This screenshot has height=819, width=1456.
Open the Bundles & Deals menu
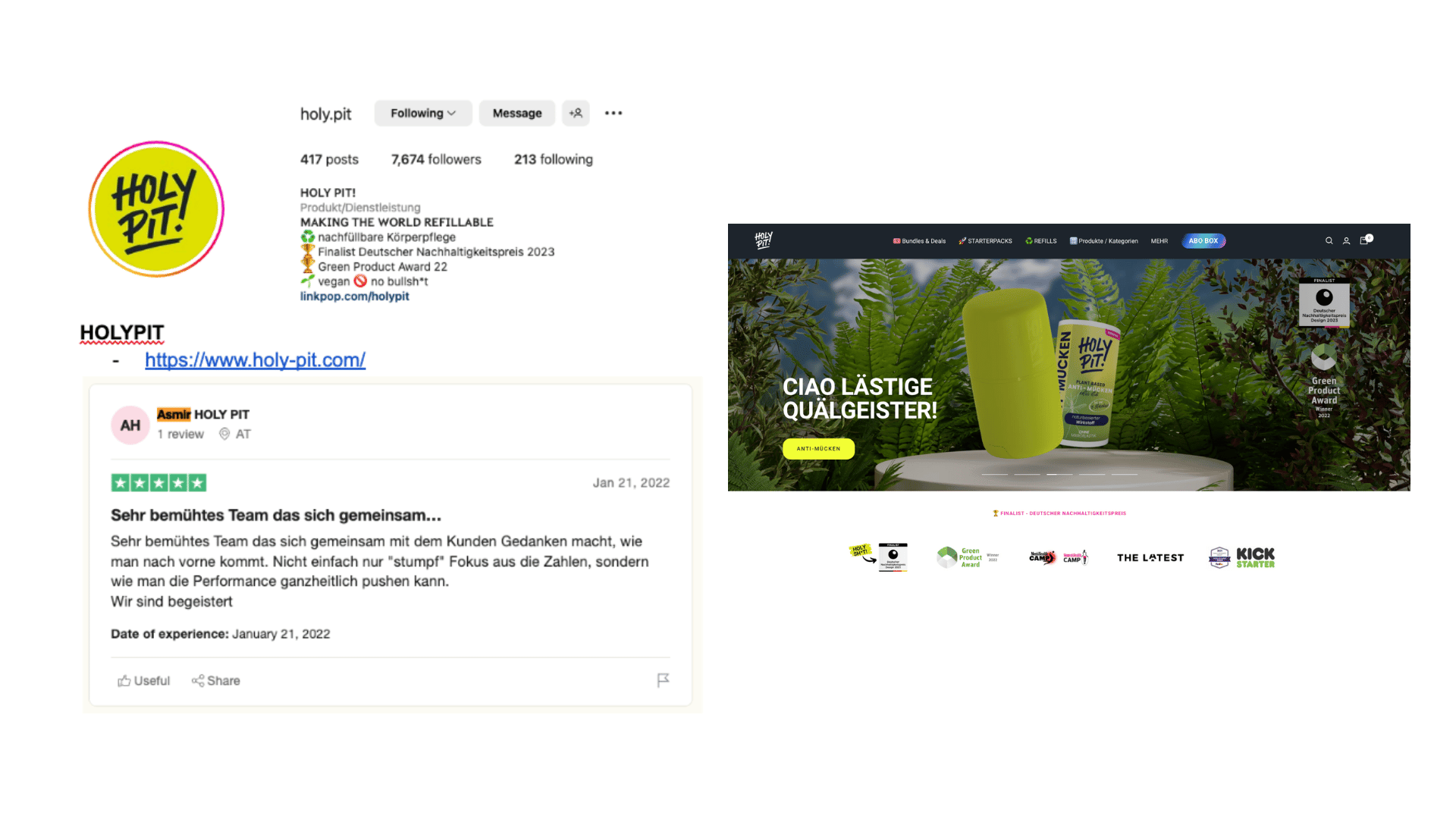click(x=919, y=241)
